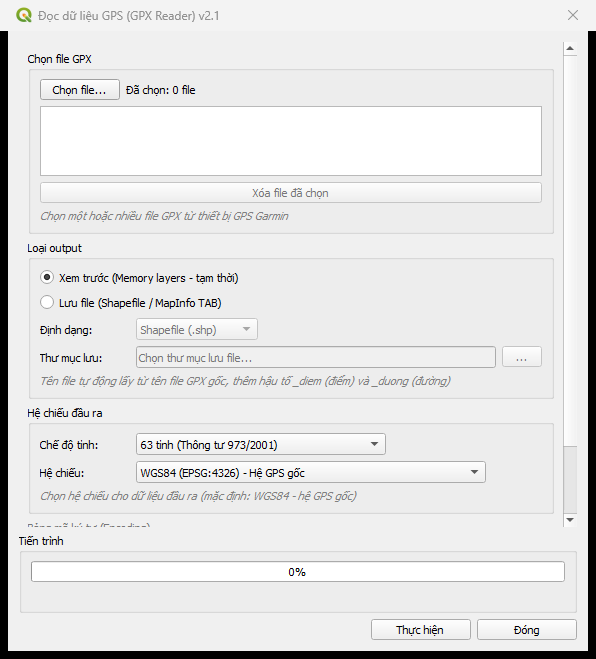The image size is (596, 659).
Task: Click the hint text about GPS Garmin files
Action: (164, 216)
